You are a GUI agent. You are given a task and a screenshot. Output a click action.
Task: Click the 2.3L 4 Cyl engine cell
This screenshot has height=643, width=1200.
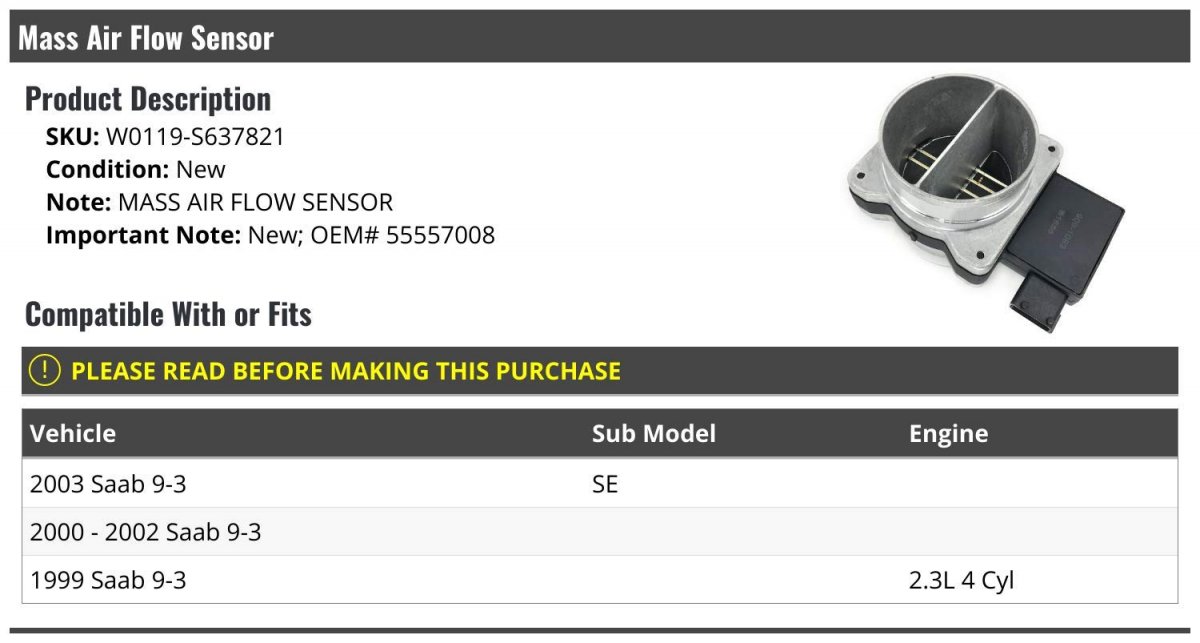[961, 580]
